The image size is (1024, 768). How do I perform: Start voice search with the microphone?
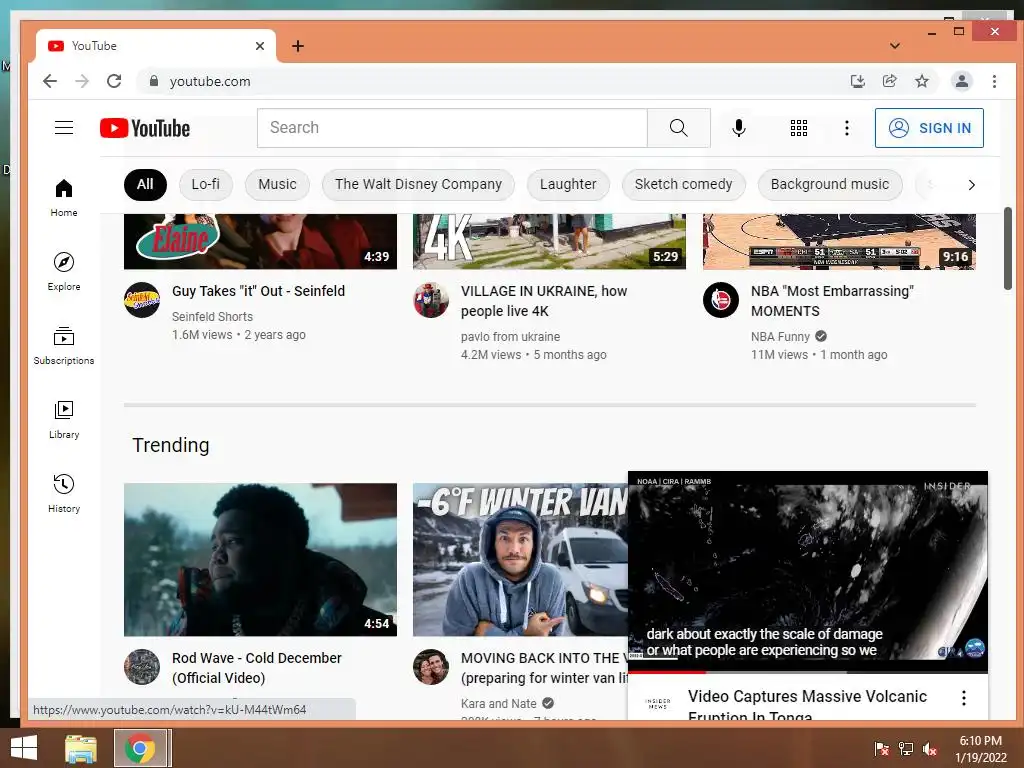pyautogui.click(x=739, y=127)
